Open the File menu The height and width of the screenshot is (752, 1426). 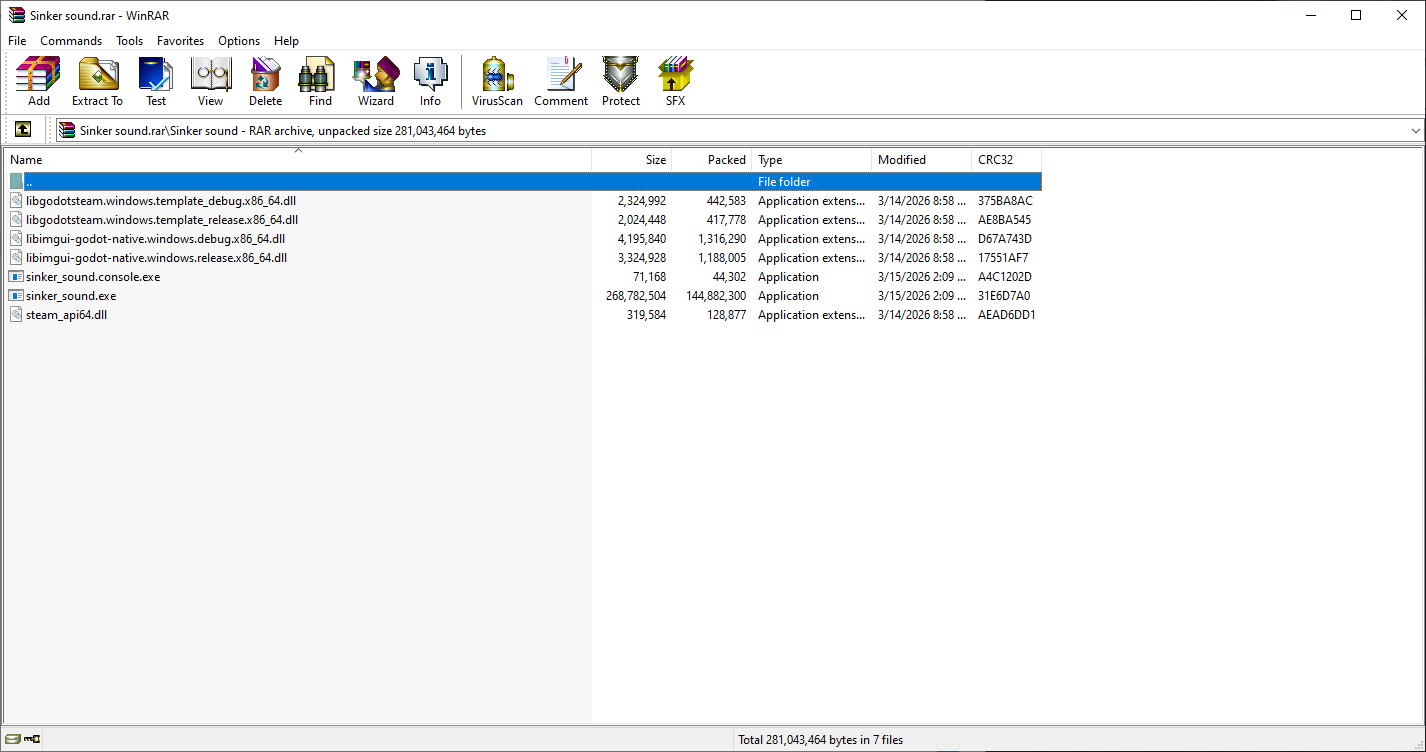pyautogui.click(x=17, y=41)
